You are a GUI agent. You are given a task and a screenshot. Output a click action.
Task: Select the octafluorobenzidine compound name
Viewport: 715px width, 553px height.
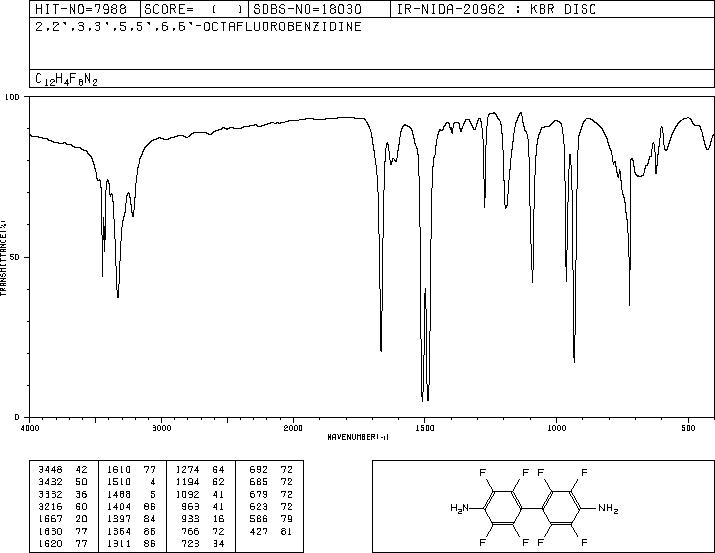198,27
